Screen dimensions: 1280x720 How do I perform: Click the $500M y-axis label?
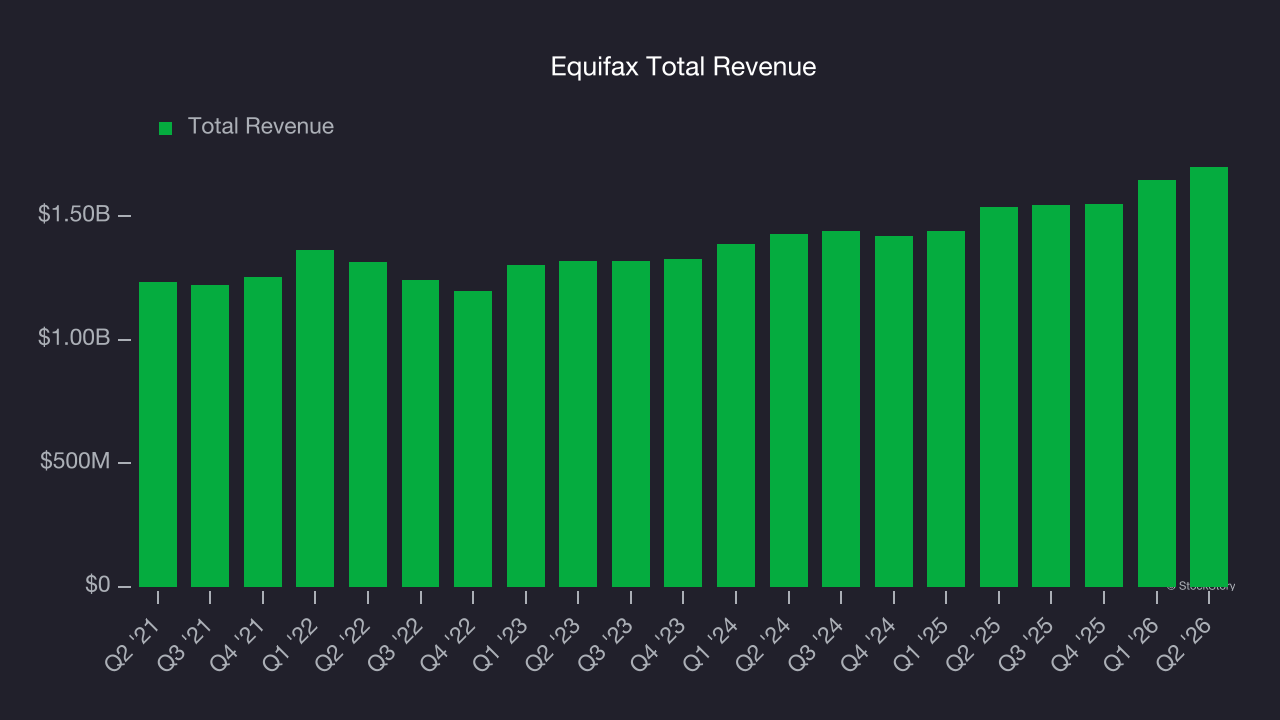(x=76, y=462)
